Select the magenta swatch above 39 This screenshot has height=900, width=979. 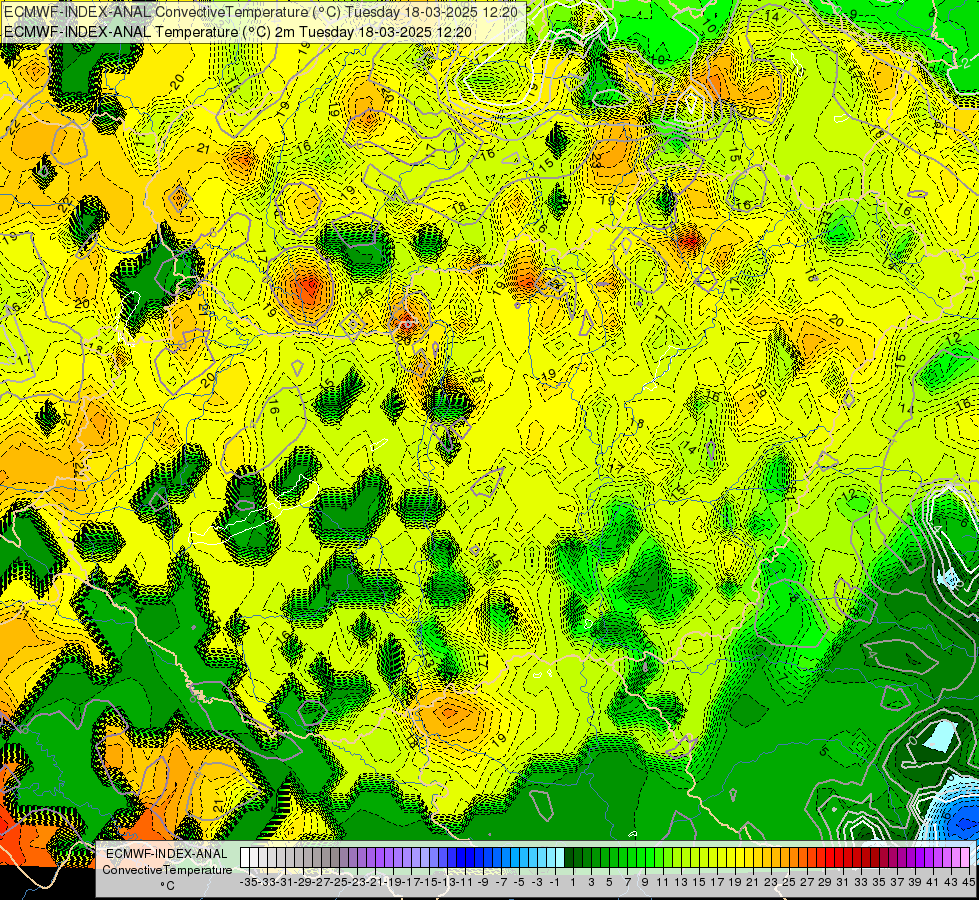[910, 858]
